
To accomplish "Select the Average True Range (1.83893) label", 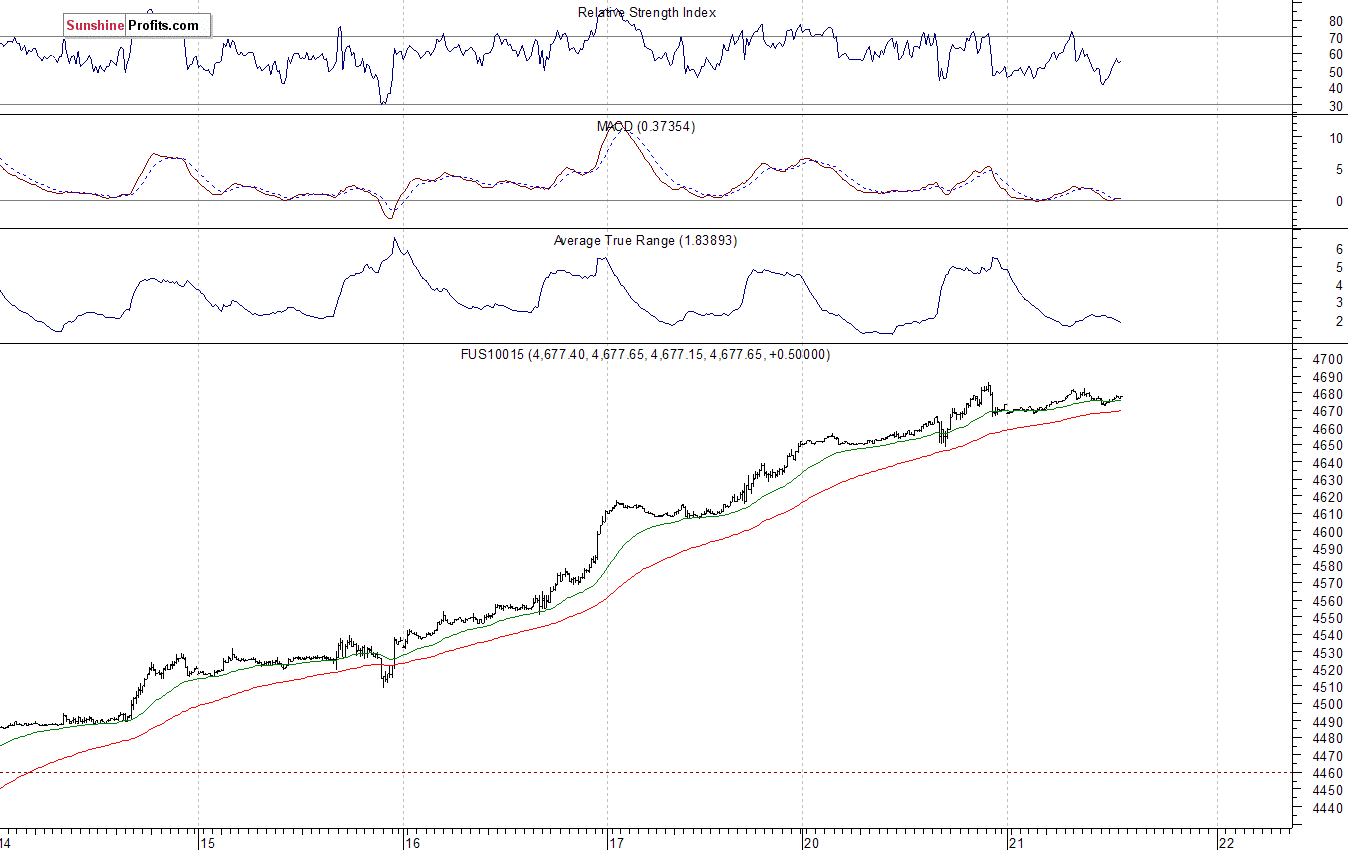I will (x=645, y=241).
